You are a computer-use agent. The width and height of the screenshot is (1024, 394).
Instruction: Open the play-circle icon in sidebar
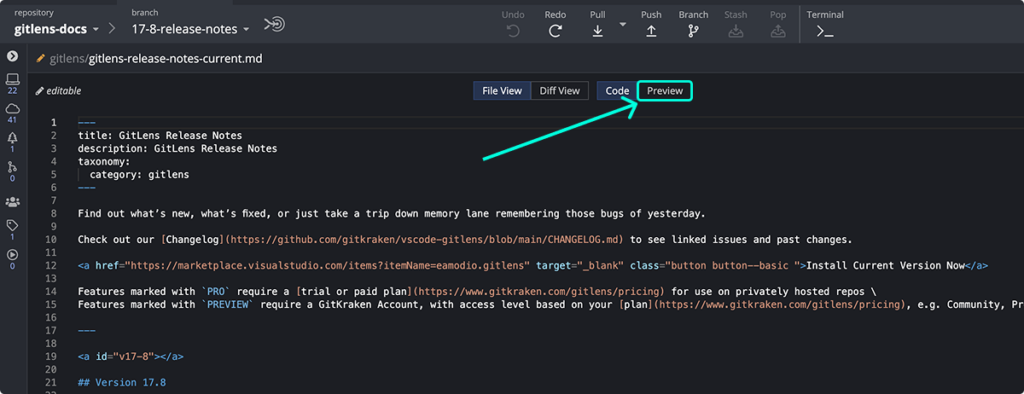click(12, 258)
